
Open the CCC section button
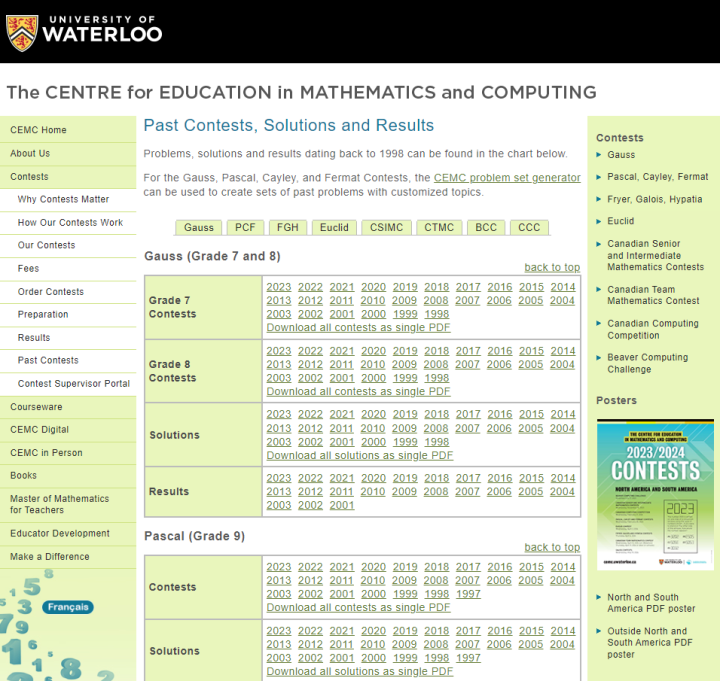pos(529,227)
